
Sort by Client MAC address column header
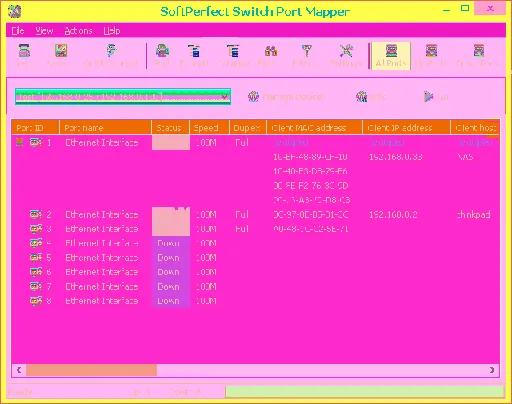coord(314,128)
